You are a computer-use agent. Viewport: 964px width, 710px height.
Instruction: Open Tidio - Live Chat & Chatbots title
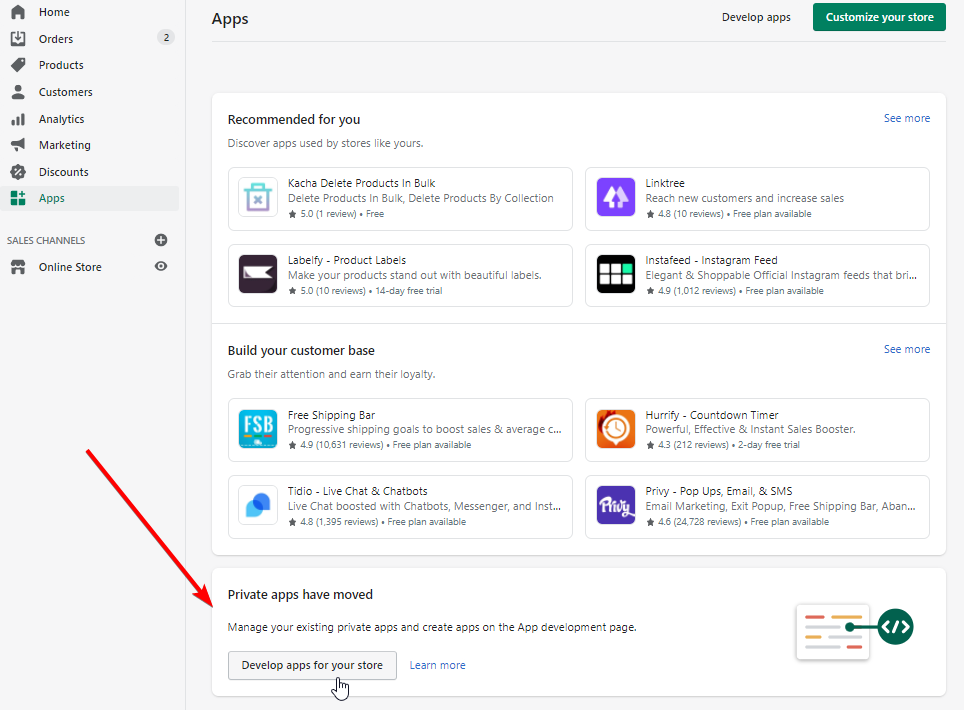357,491
